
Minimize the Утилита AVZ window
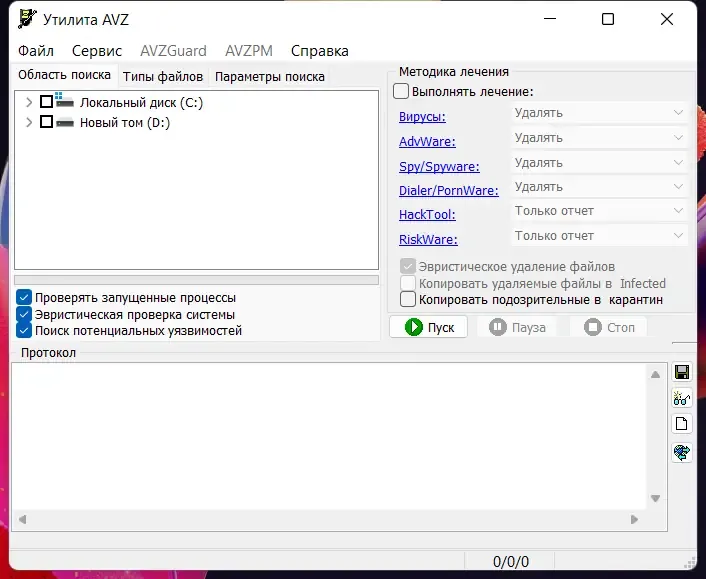pos(550,19)
